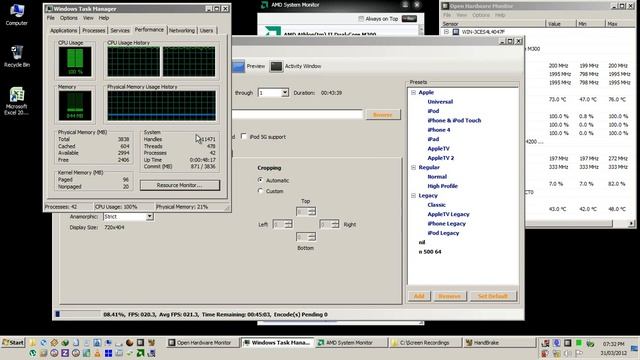This screenshot has width=640, height=360.
Task: Click the Bottom cropping stepper
Action: 306,237
